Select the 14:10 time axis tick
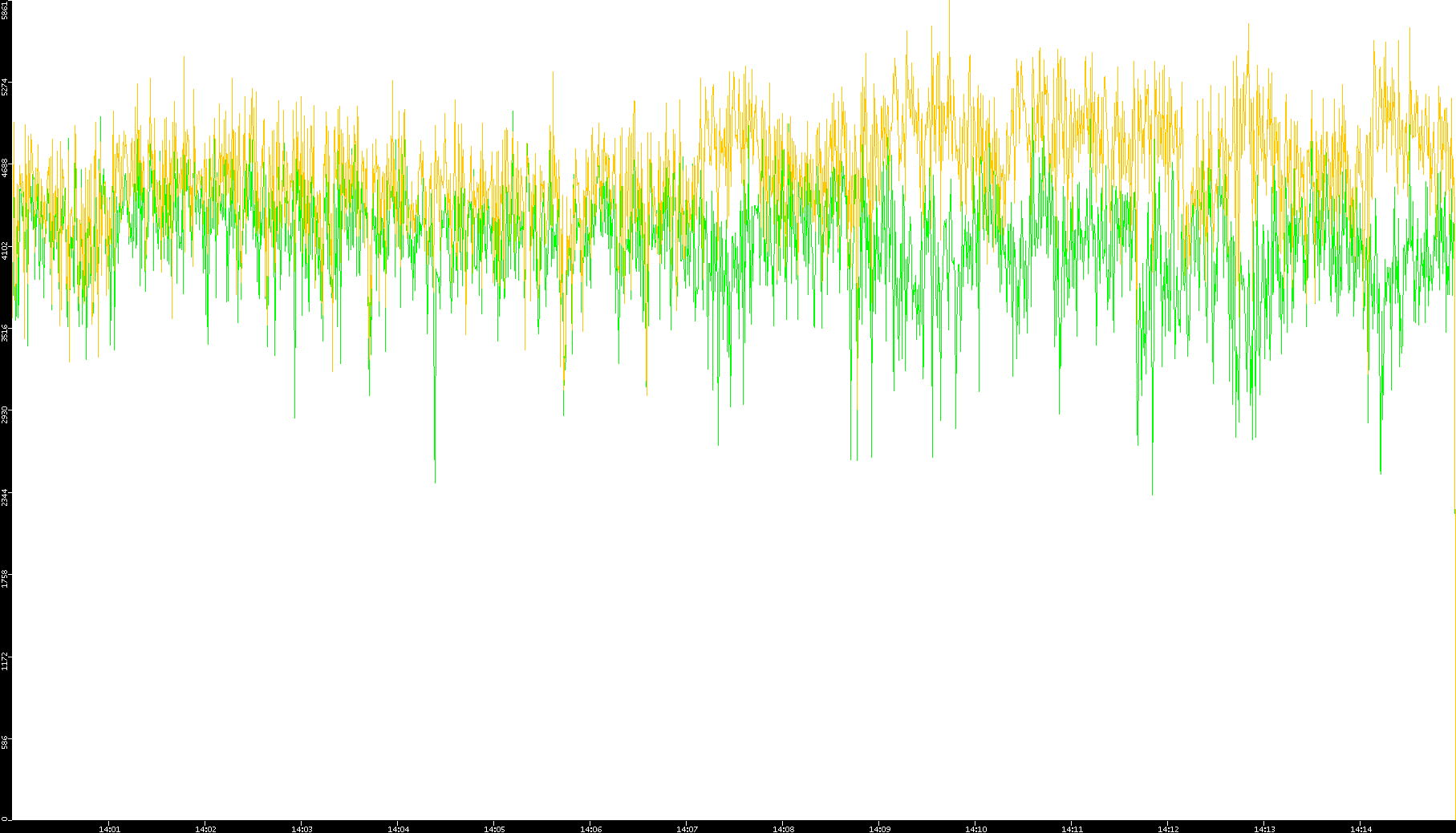The height and width of the screenshot is (833, 1456). click(x=975, y=828)
